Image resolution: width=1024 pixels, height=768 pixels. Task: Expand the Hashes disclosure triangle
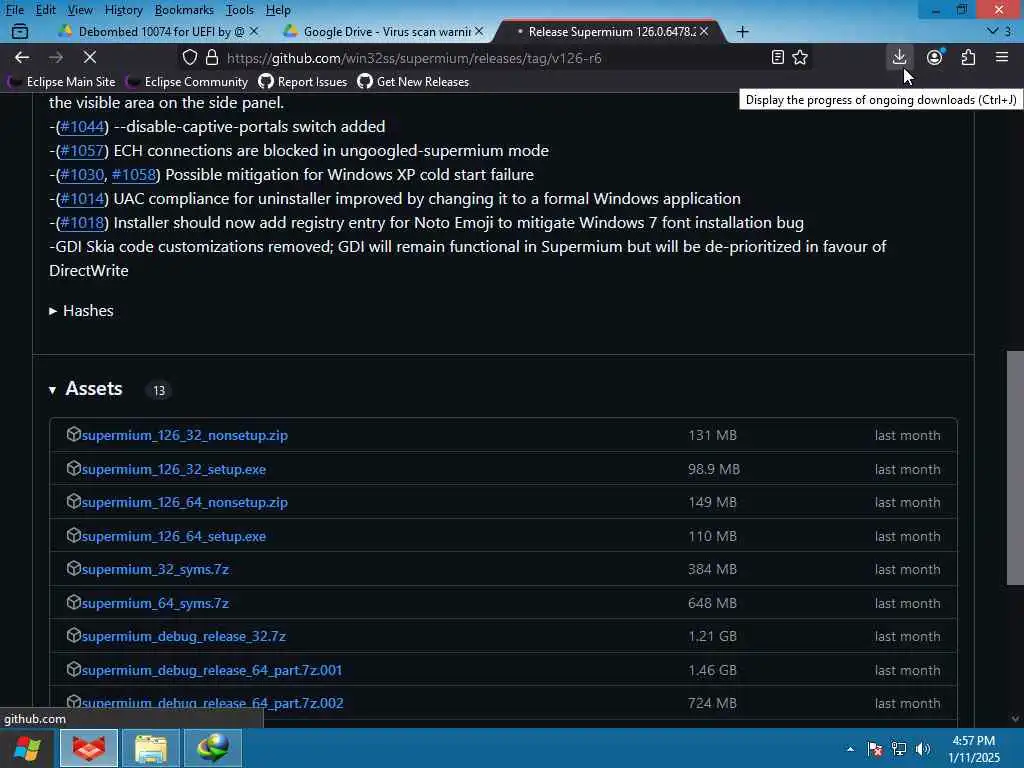tap(53, 311)
